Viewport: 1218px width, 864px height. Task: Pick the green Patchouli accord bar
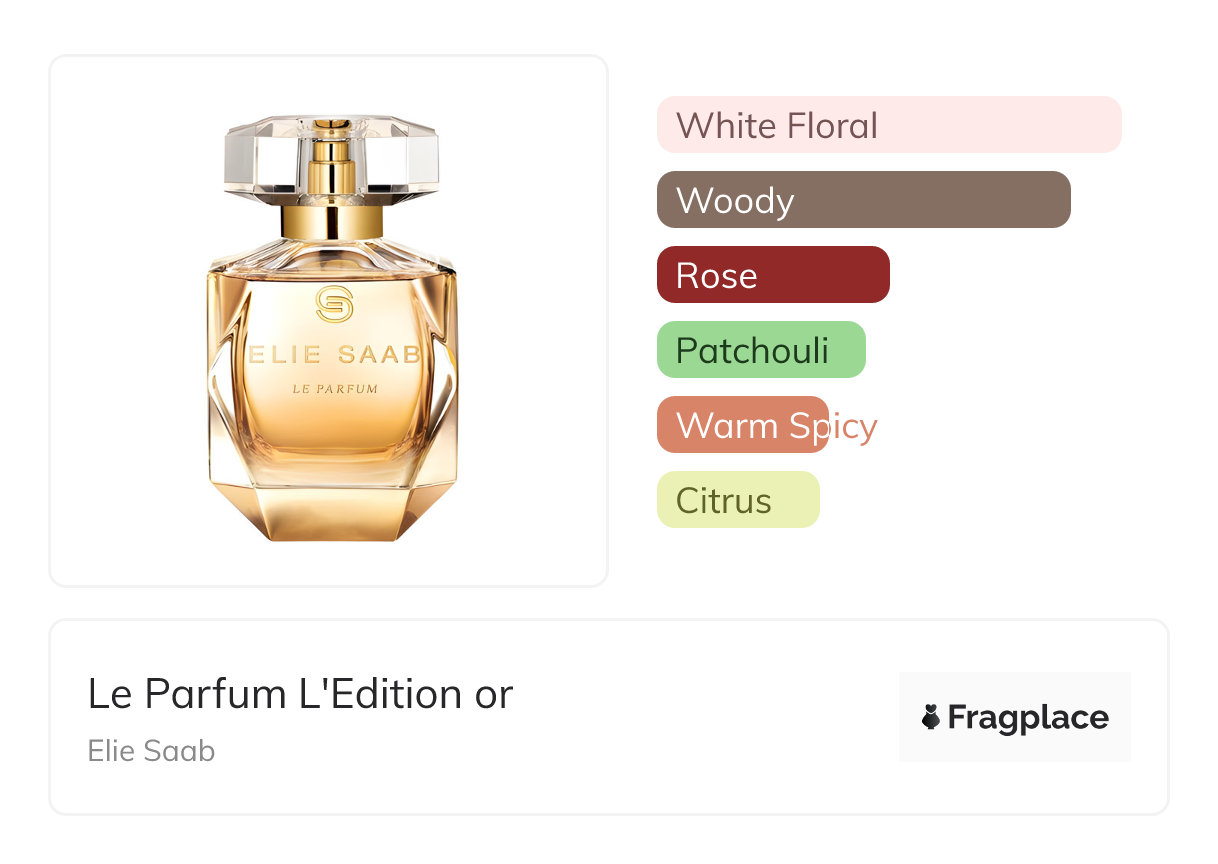point(760,350)
